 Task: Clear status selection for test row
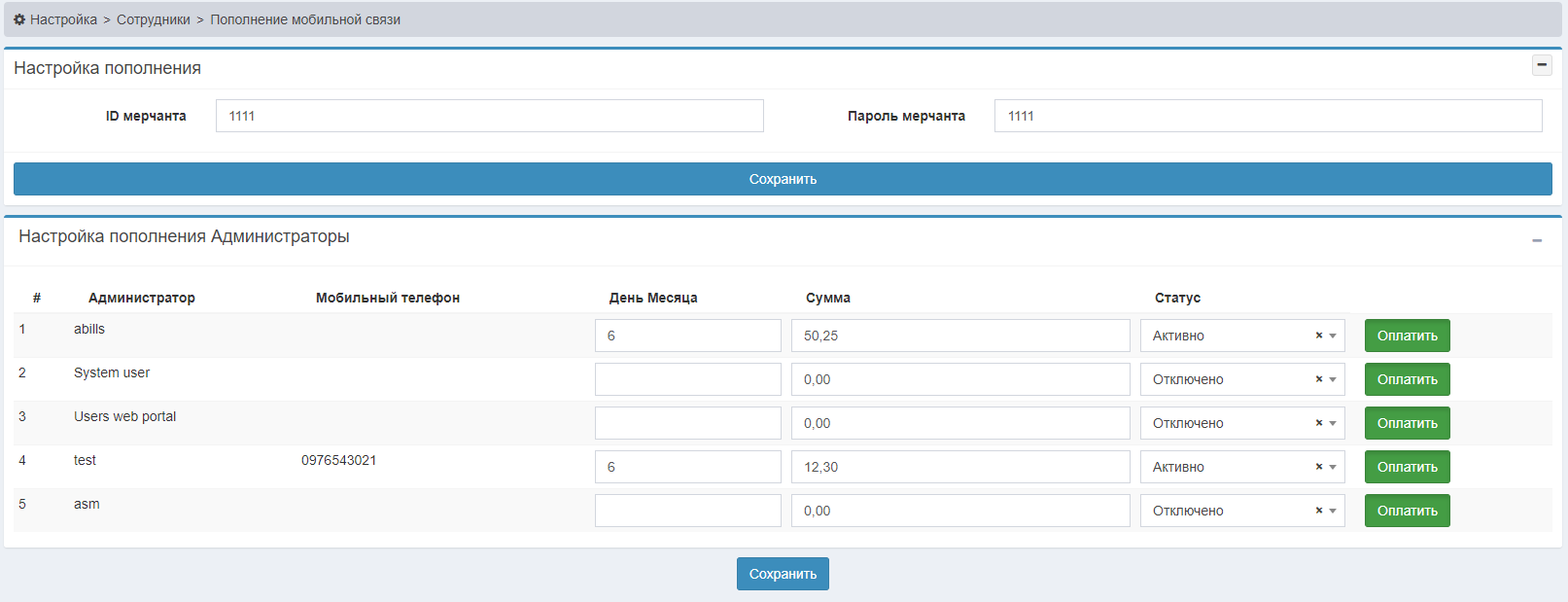[x=1319, y=467]
